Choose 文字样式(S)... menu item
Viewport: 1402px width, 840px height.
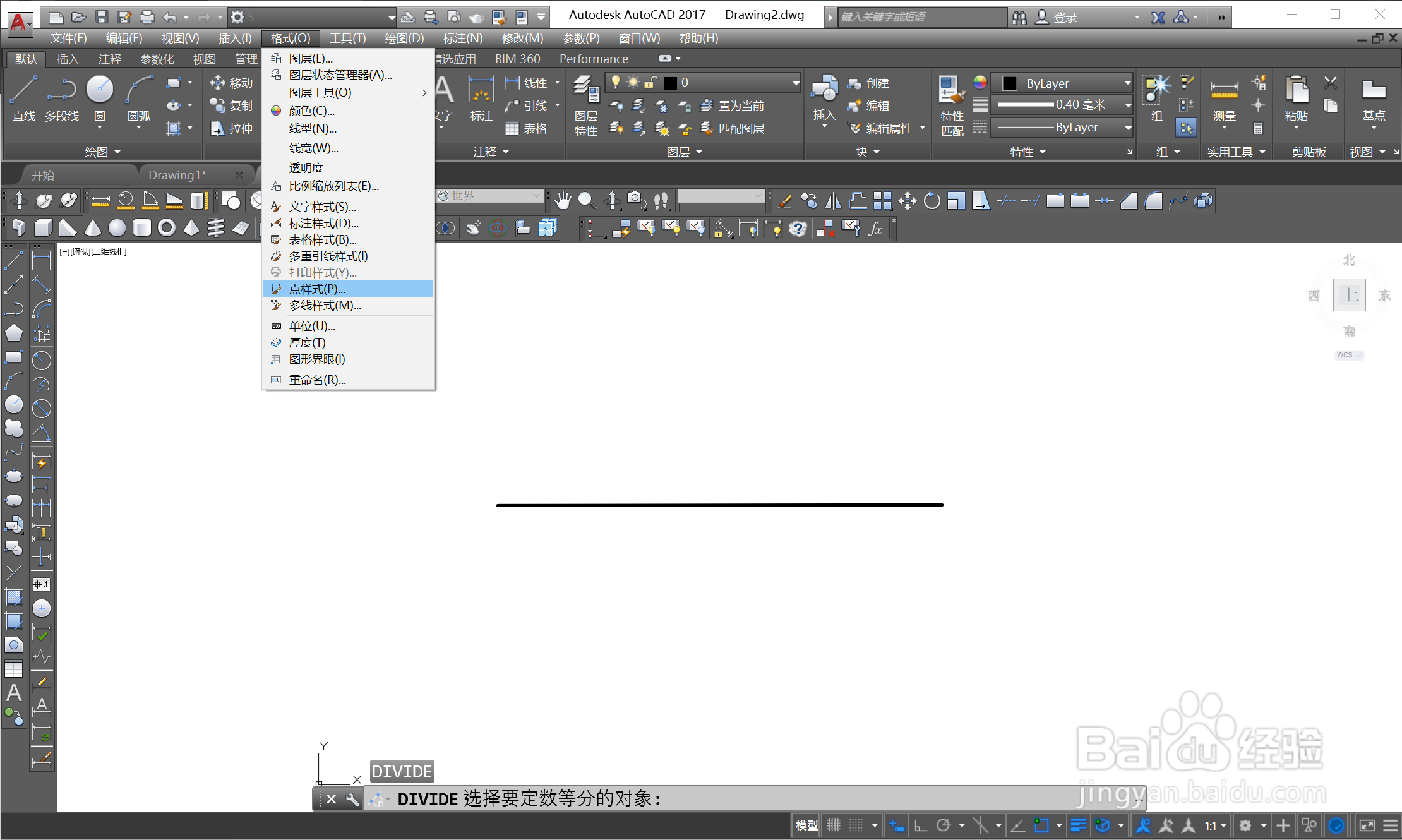point(349,207)
